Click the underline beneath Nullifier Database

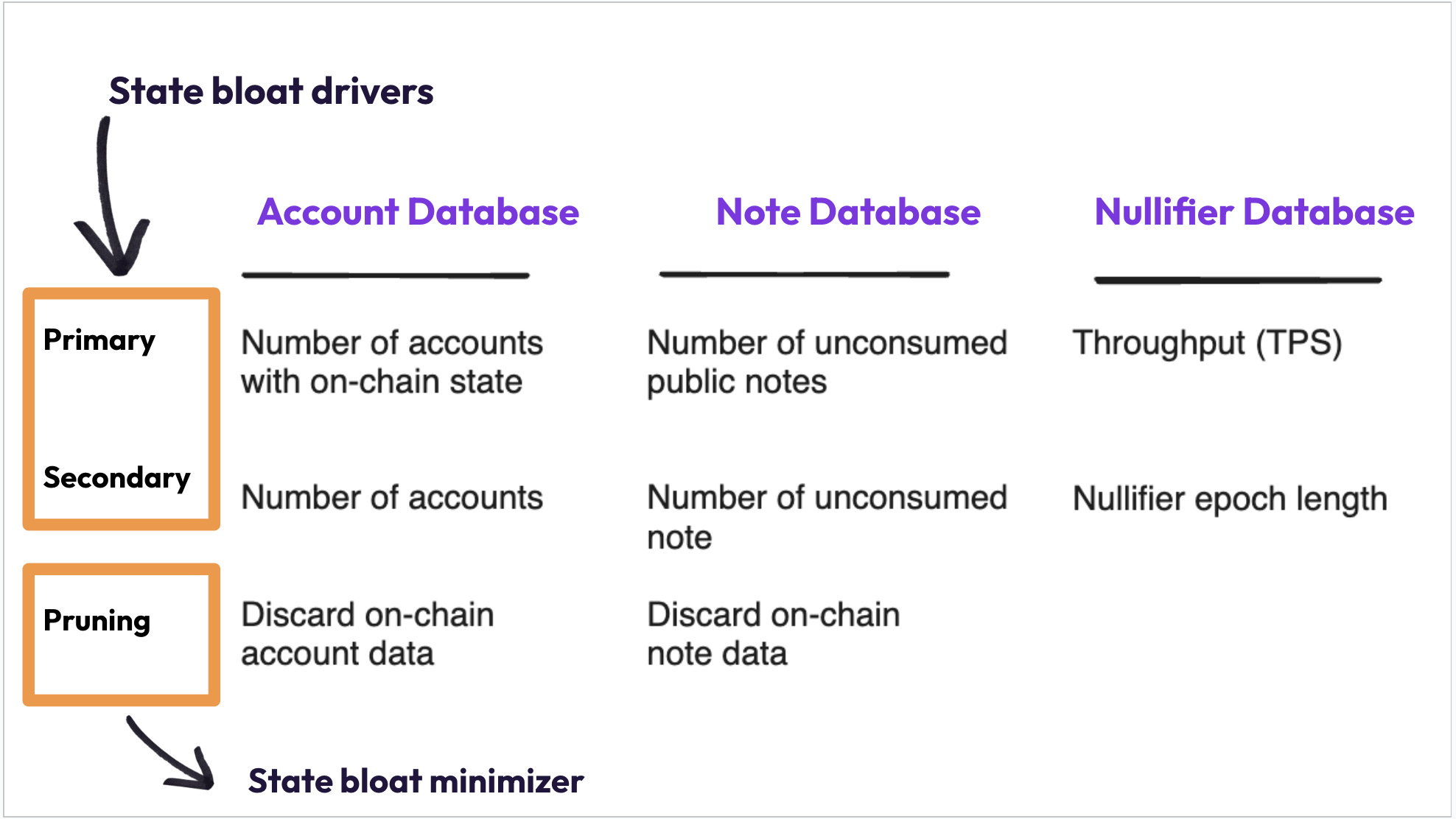pyautogui.click(x=1237, y=280)
